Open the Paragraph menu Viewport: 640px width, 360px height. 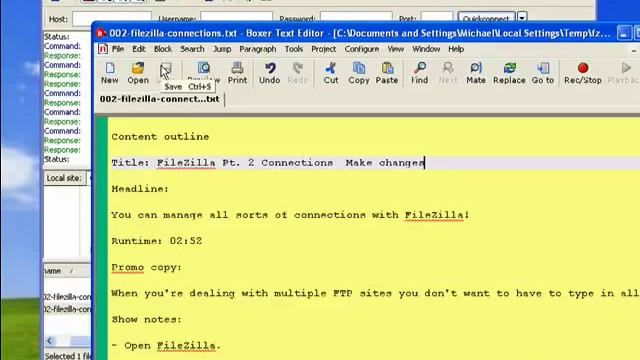(x=258, y=49)
